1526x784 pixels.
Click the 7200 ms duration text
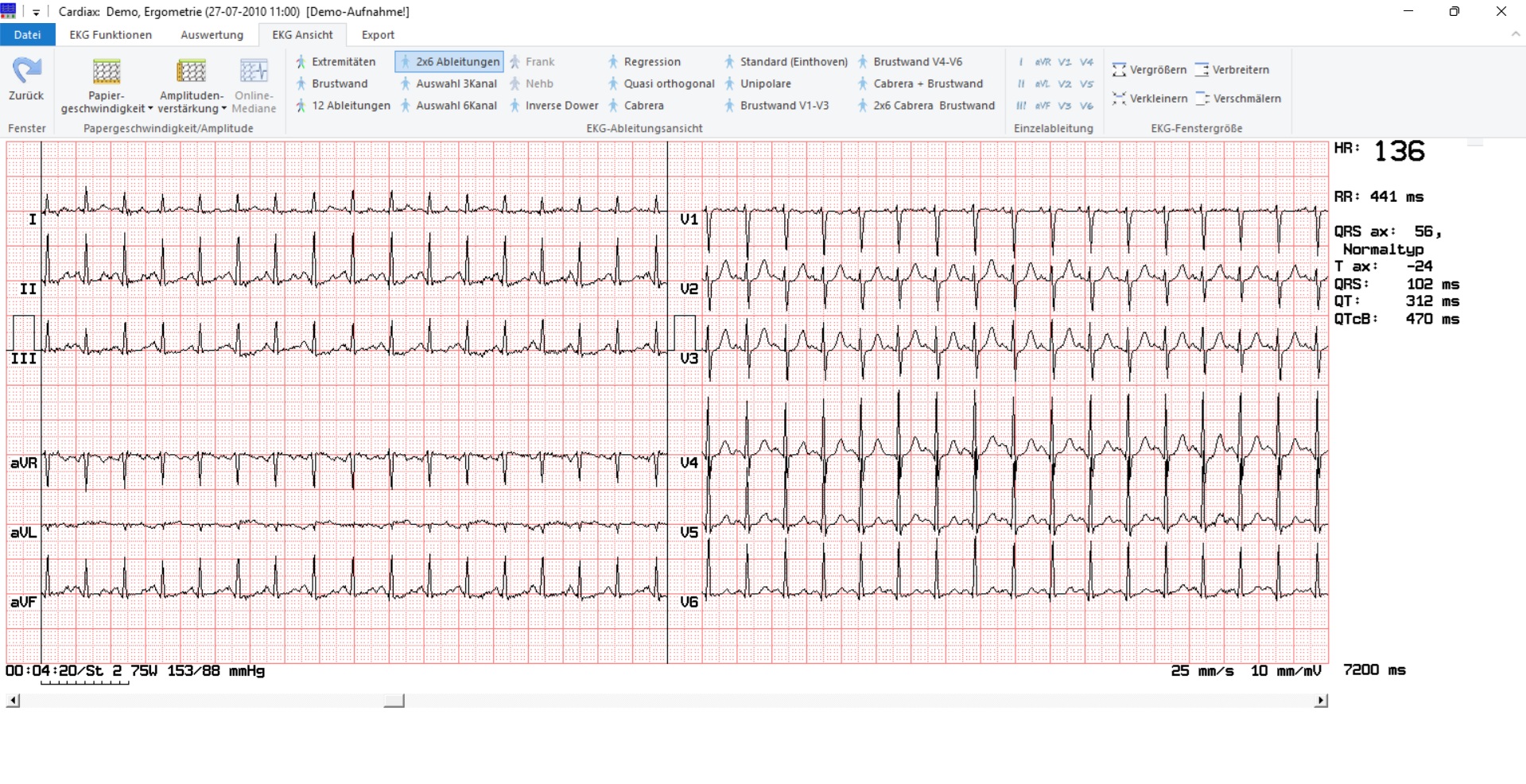[1374, 670]
